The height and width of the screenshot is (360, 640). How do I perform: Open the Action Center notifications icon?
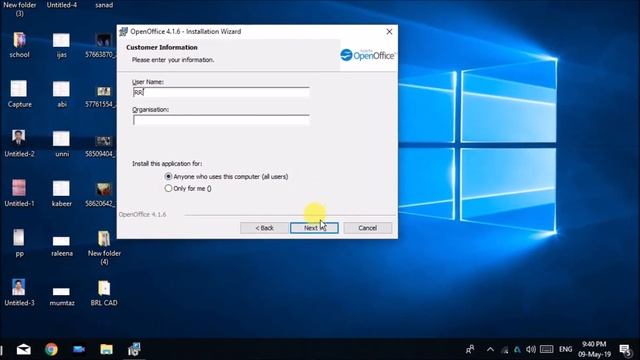coord(625,349)
